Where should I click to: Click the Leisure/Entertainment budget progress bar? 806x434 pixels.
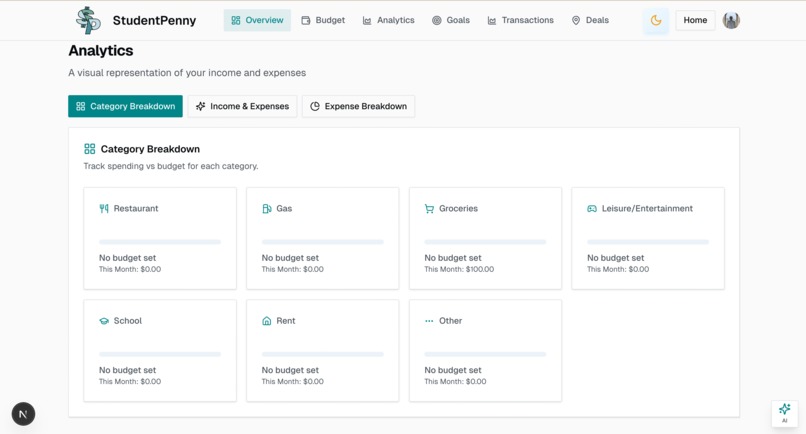click(x=648, y=242)
